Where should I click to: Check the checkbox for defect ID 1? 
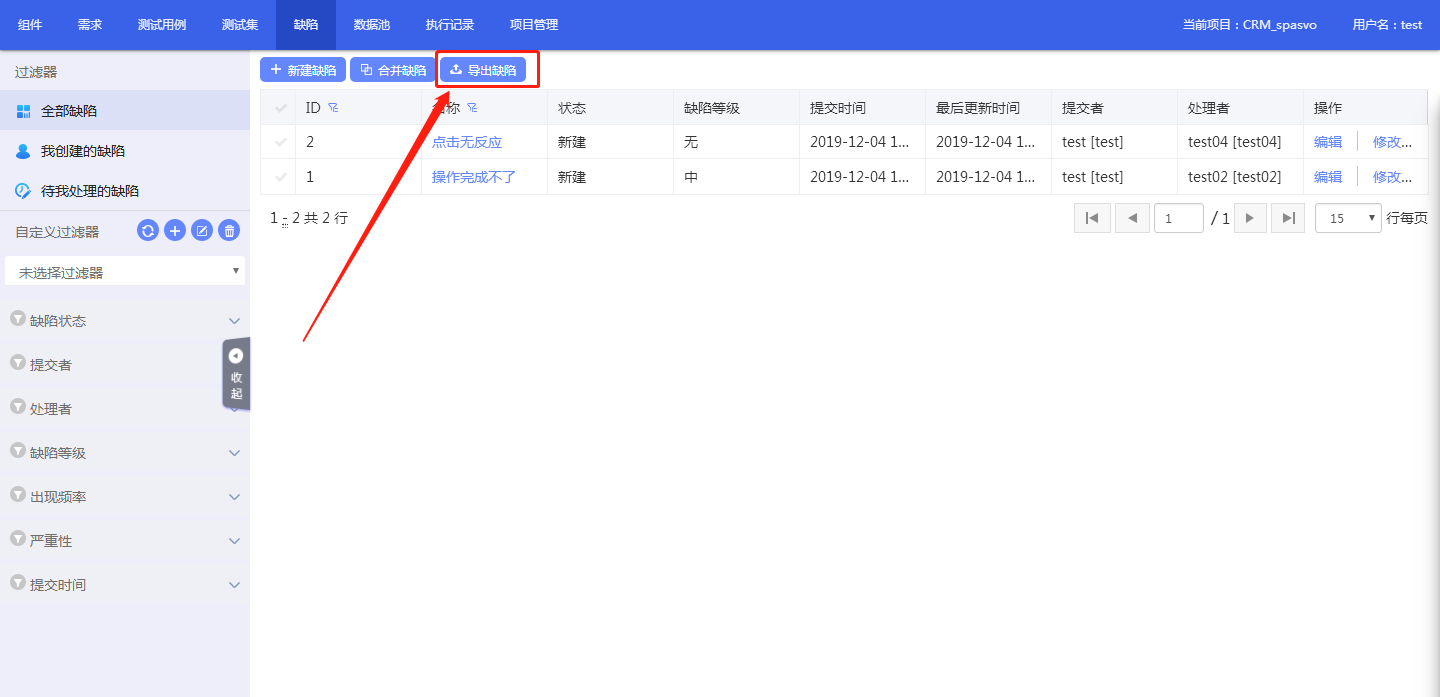click(x=280, y=177)
